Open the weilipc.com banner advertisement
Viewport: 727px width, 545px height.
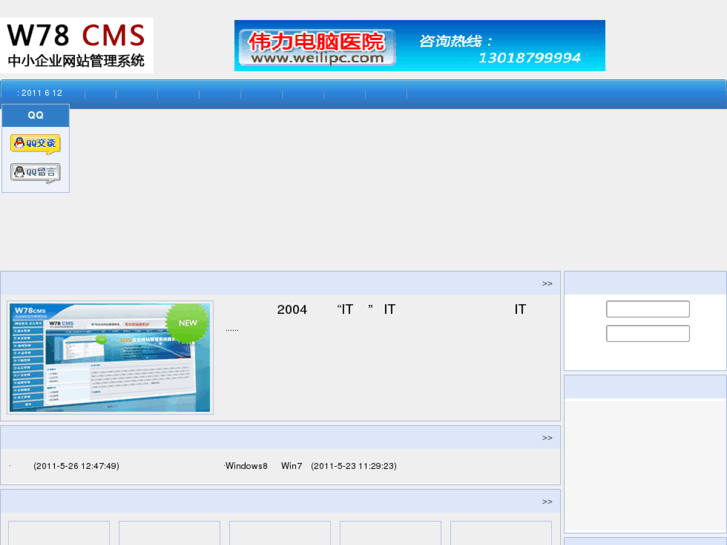click(x=420, y=45)
